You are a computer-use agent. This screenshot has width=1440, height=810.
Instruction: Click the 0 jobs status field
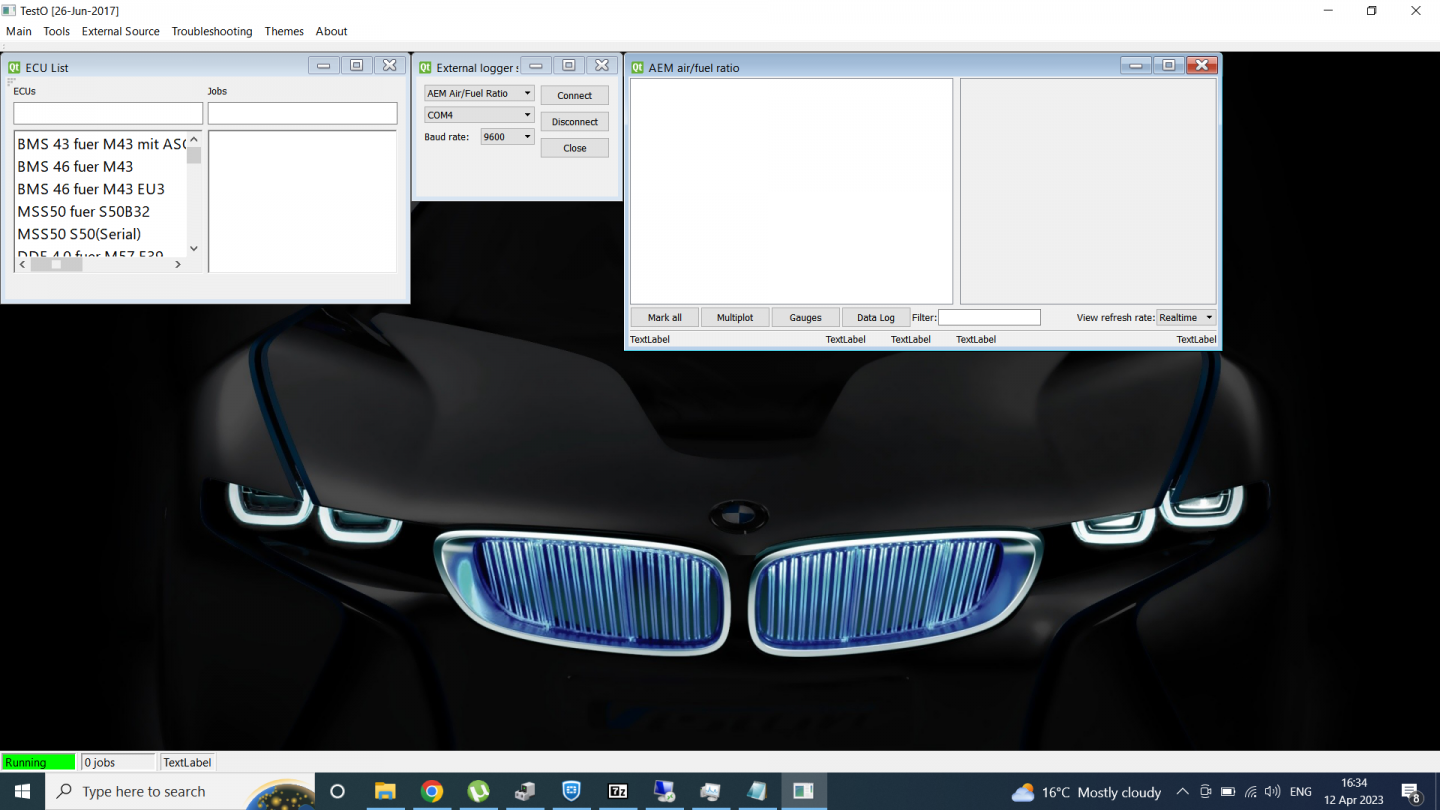(118, 762)
